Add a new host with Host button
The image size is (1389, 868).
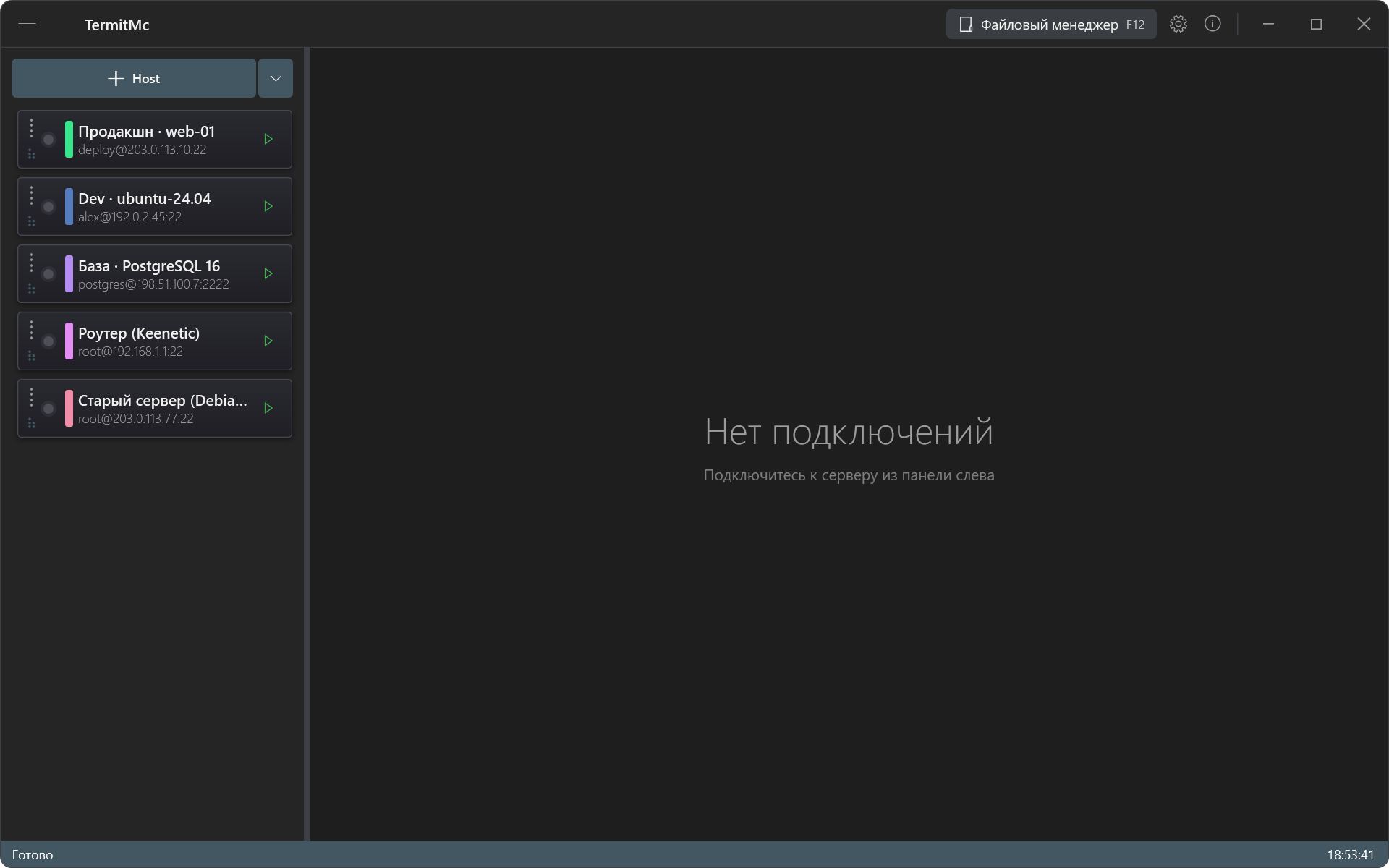click(x=134, y=78)
